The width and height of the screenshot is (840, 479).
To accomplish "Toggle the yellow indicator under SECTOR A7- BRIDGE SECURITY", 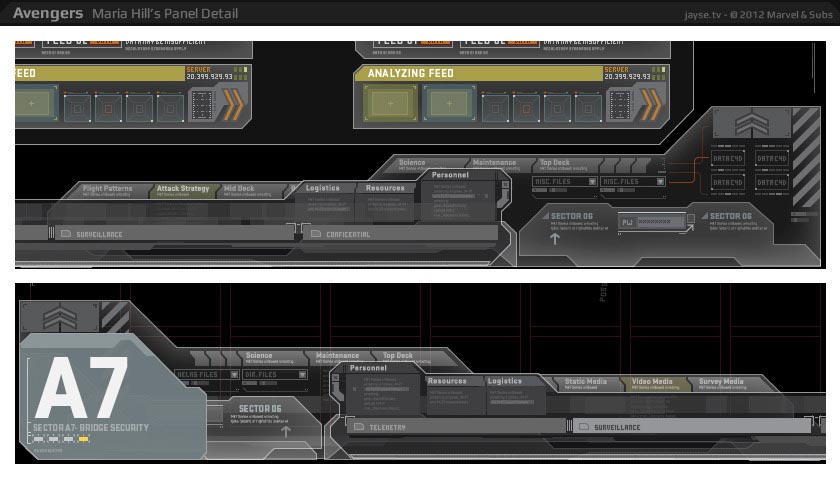I will [x=84, y=439].
